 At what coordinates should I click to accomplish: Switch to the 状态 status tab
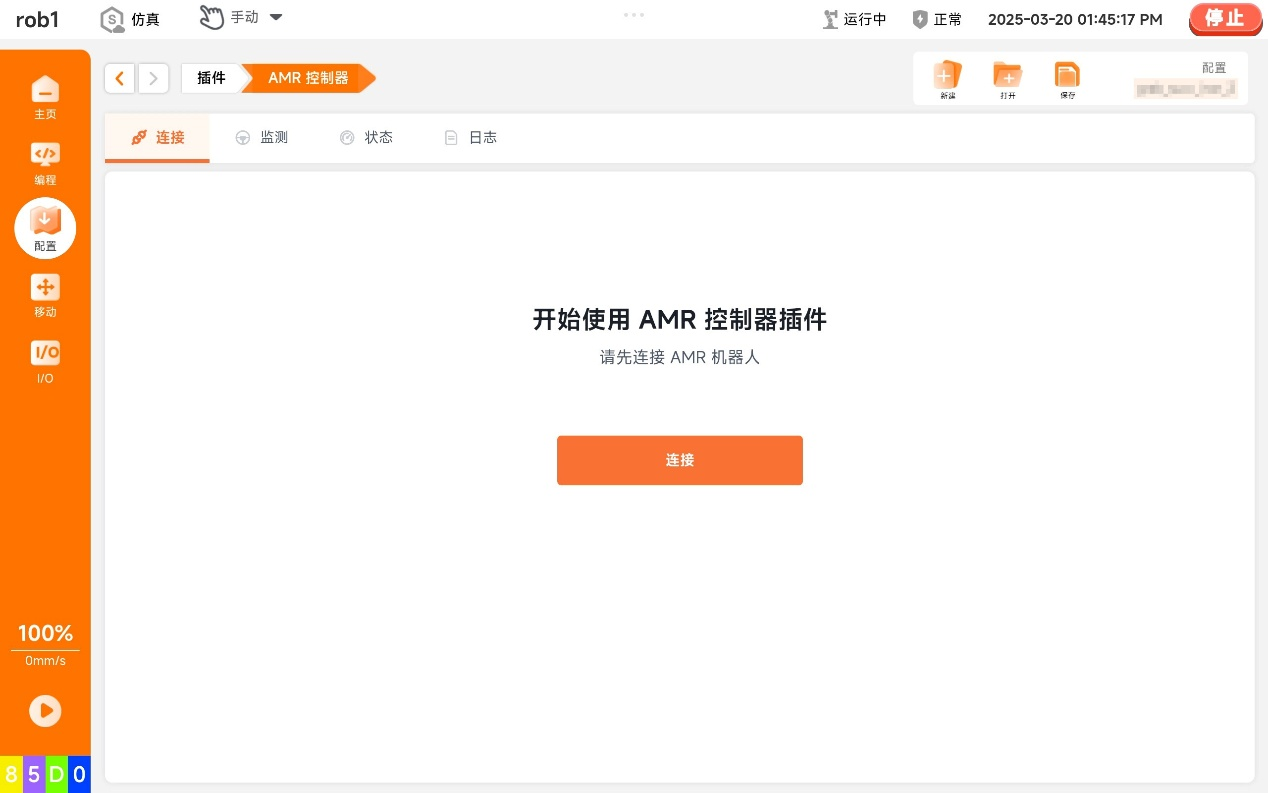[366, 138]
